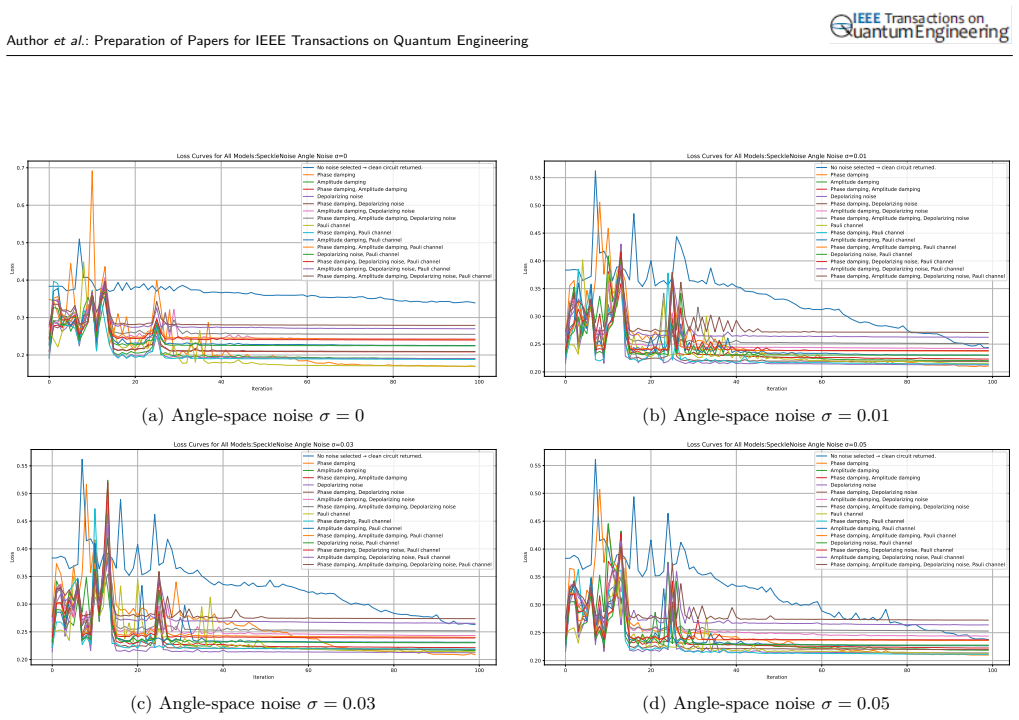Click 'No noise selected → clean circuit returned.' in σ=0.05 legend

coord(883,456)
